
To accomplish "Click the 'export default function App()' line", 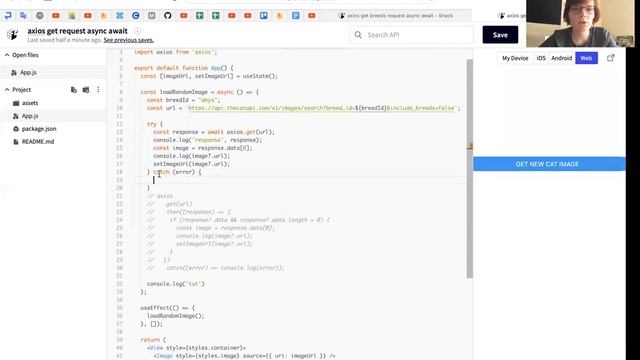I will pos(184,68).
